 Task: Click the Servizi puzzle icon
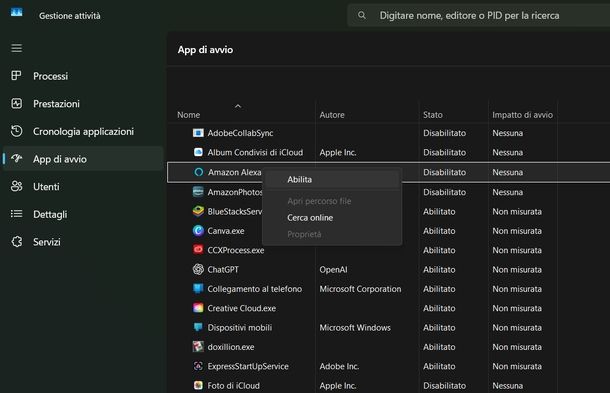pos(16,242)
